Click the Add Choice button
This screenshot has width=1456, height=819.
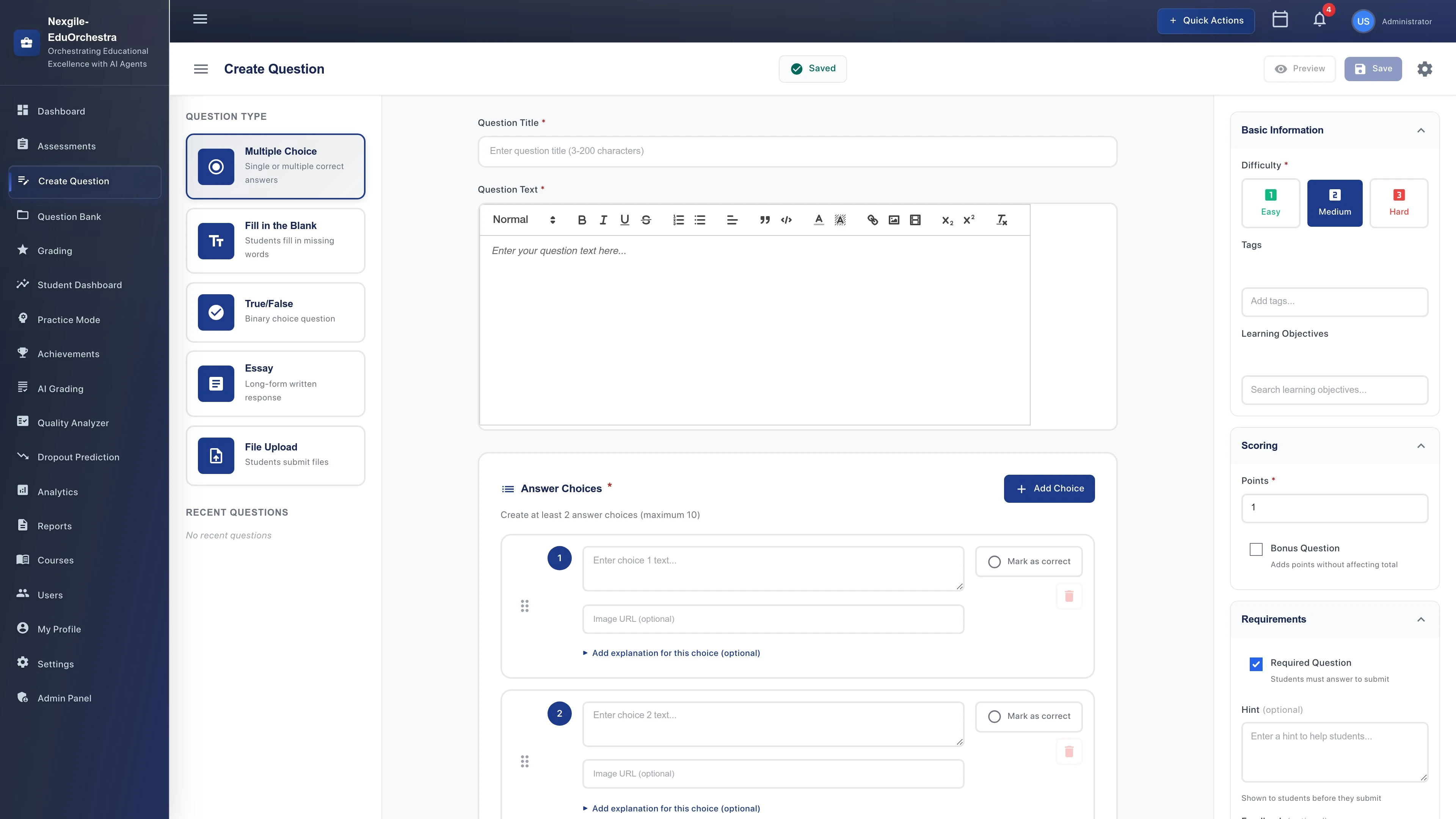[x=1049, y=488]
